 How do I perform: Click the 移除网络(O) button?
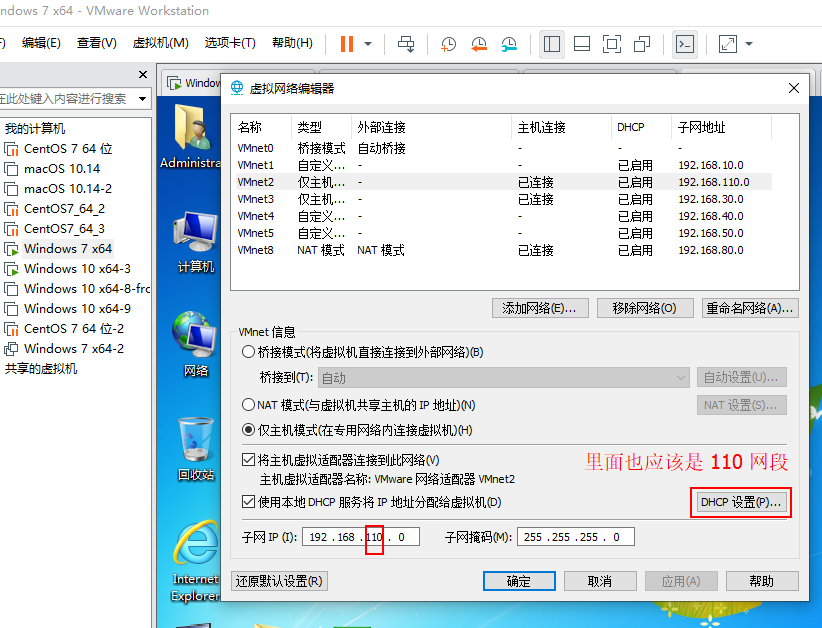tap(645, 308)
